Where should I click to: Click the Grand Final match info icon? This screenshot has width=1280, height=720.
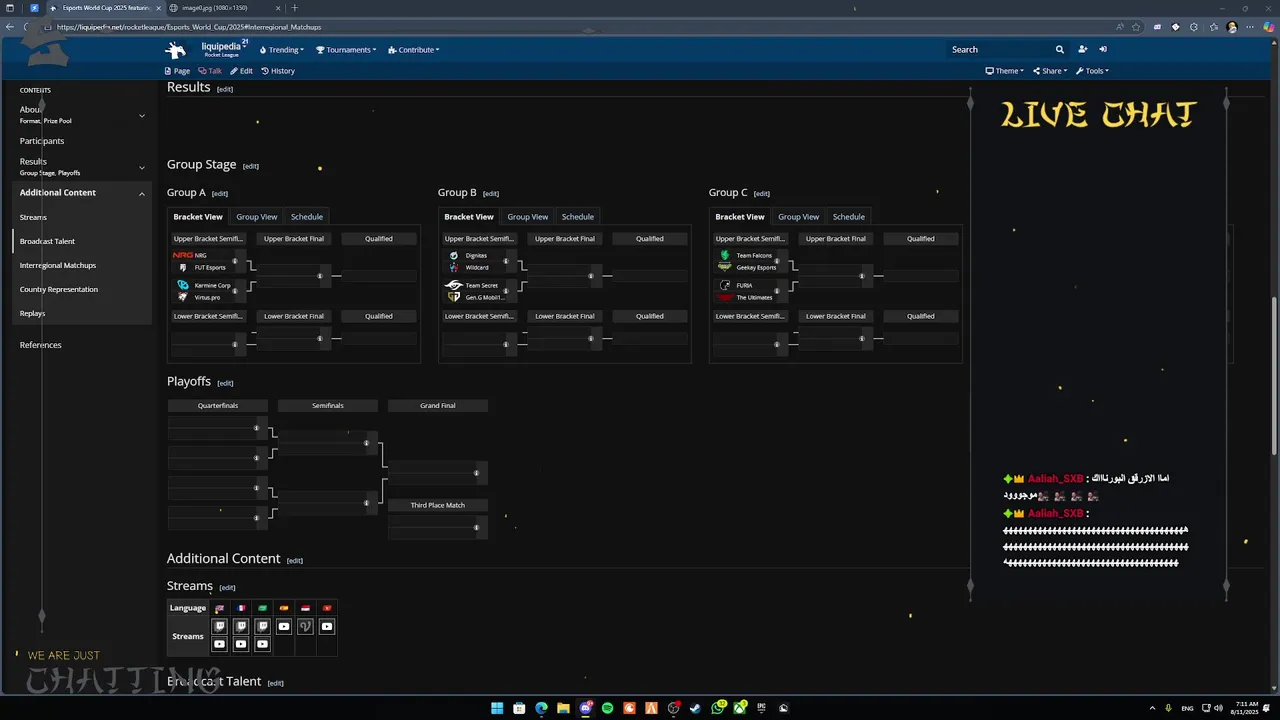pos(476,473)
